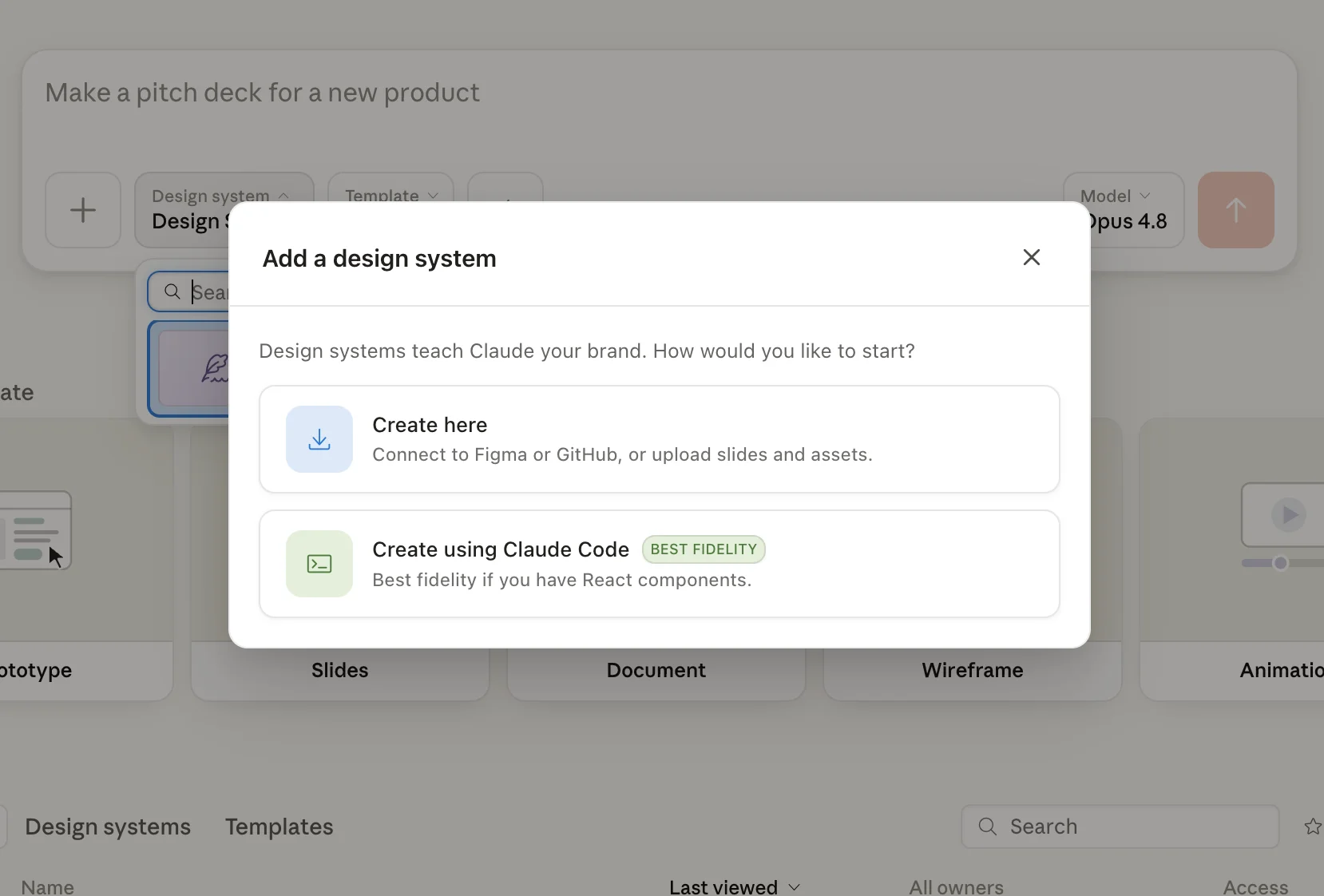
Task: Click the bottom Search field
Action: coord(1120,827)
